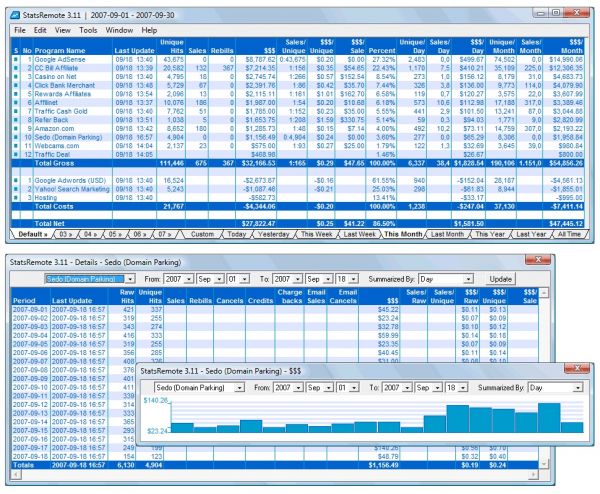600x494 pixels.
Task: Expand From year dropdown in Details window
Action: [x=189, y=279]
